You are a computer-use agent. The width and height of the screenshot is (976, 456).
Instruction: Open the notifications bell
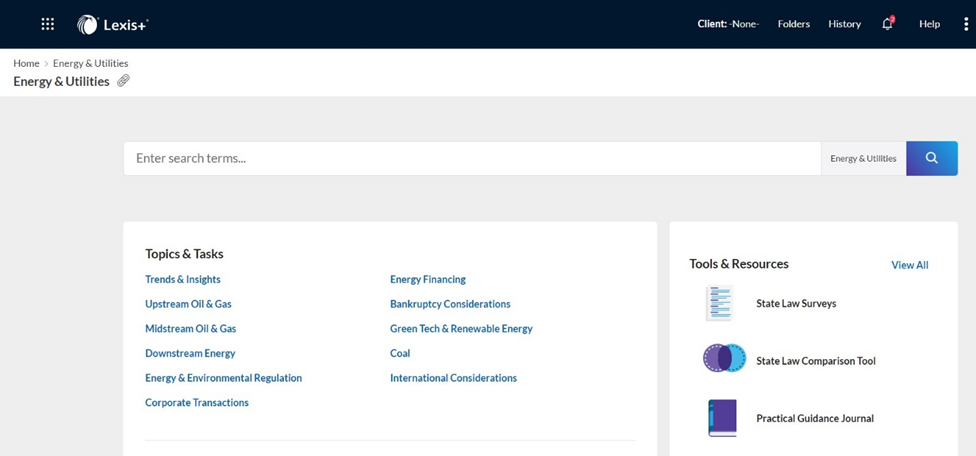(888, 24)
